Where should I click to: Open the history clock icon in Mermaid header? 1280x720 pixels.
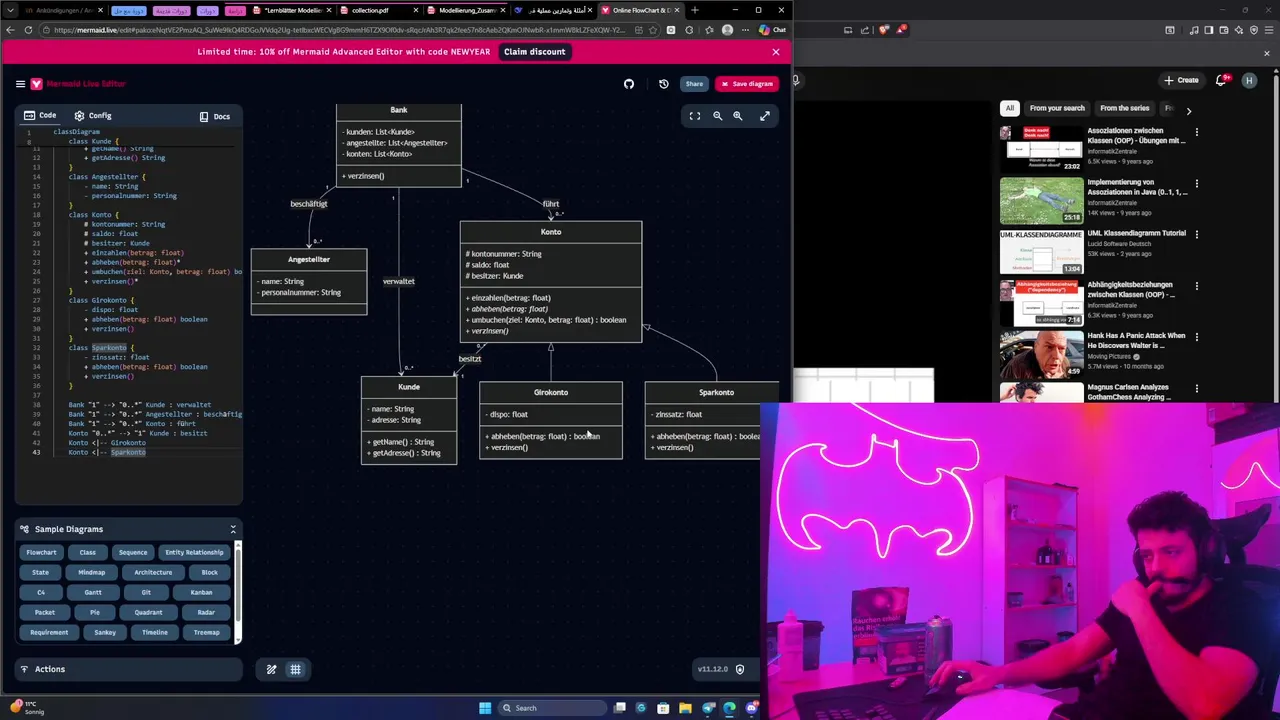(x=663, y=84)
